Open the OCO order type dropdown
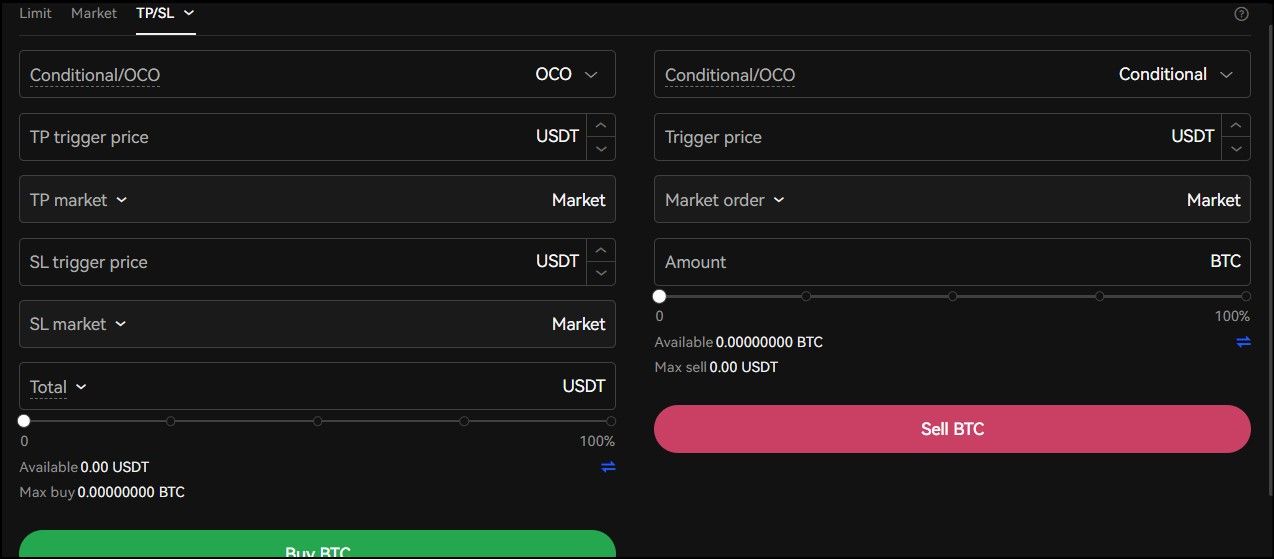This screenshot has height=559, width=1274. tap(566, 75)
